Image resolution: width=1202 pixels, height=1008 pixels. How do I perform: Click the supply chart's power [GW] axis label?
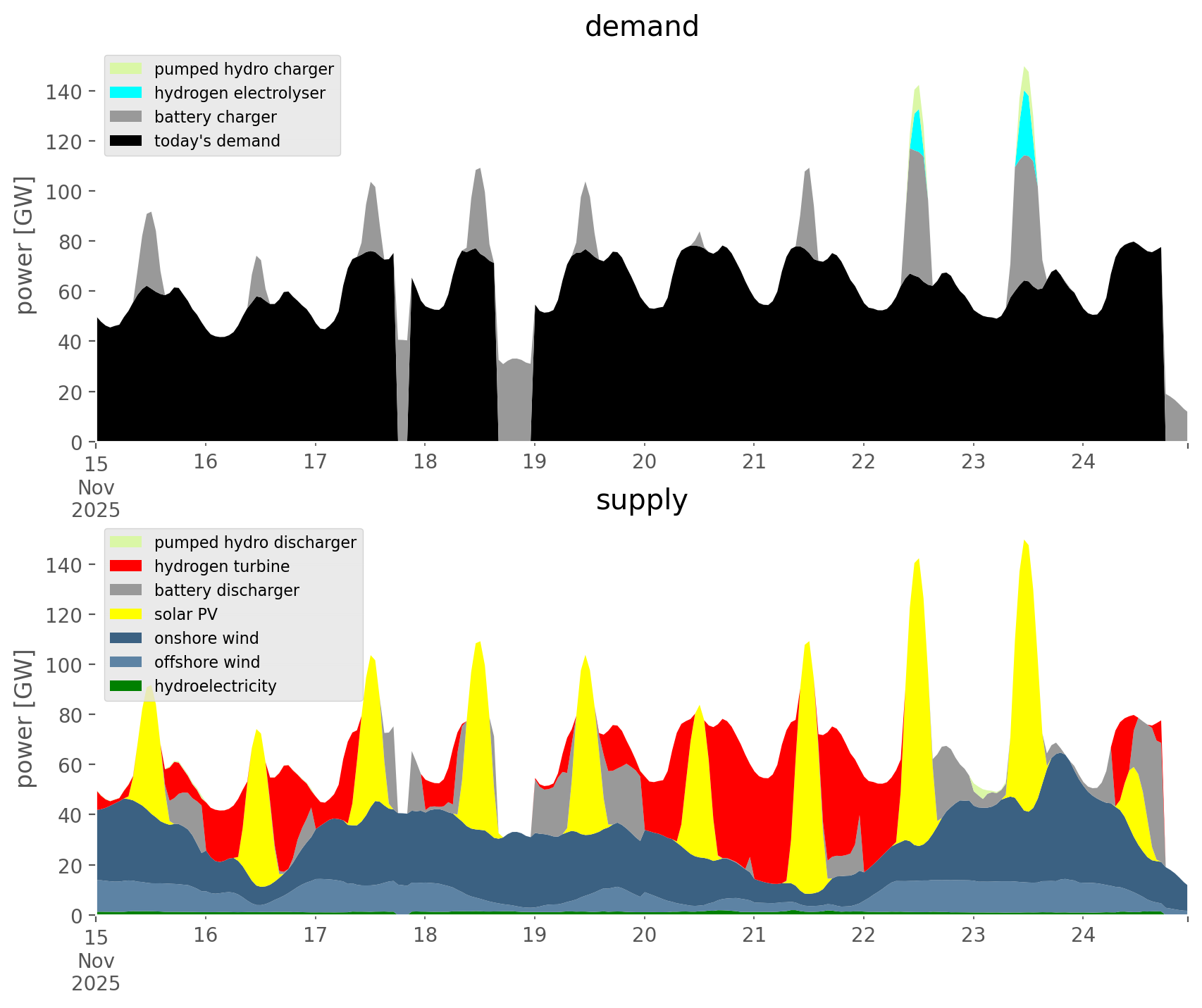pyautogui.click(x=25, y=718)
